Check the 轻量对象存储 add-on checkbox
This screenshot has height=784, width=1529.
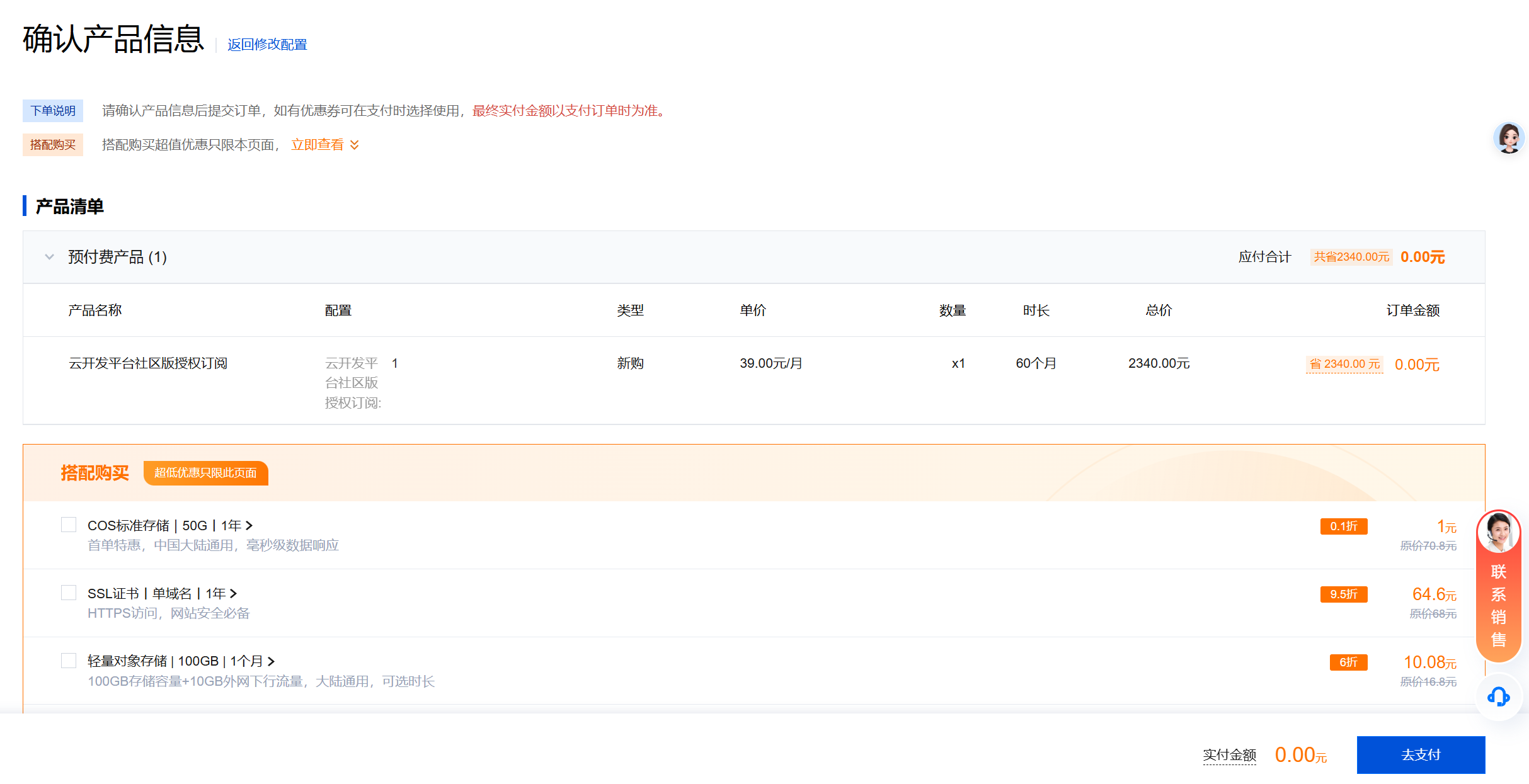click(69, 661)
